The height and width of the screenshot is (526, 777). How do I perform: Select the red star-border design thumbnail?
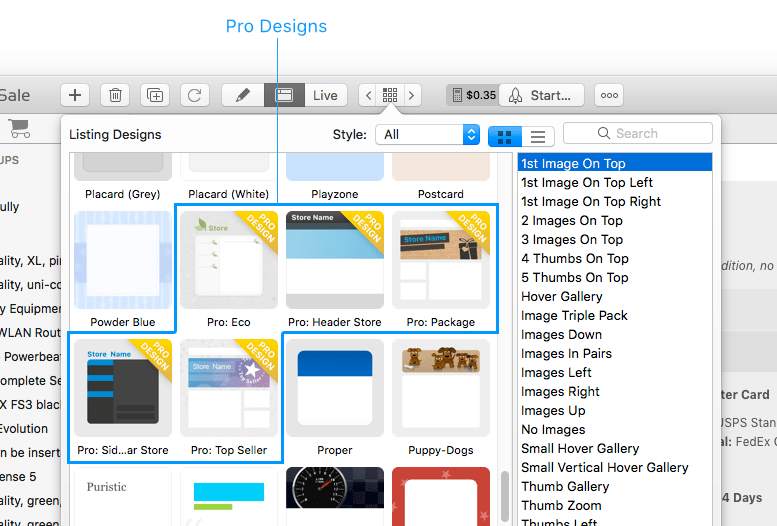441,496
